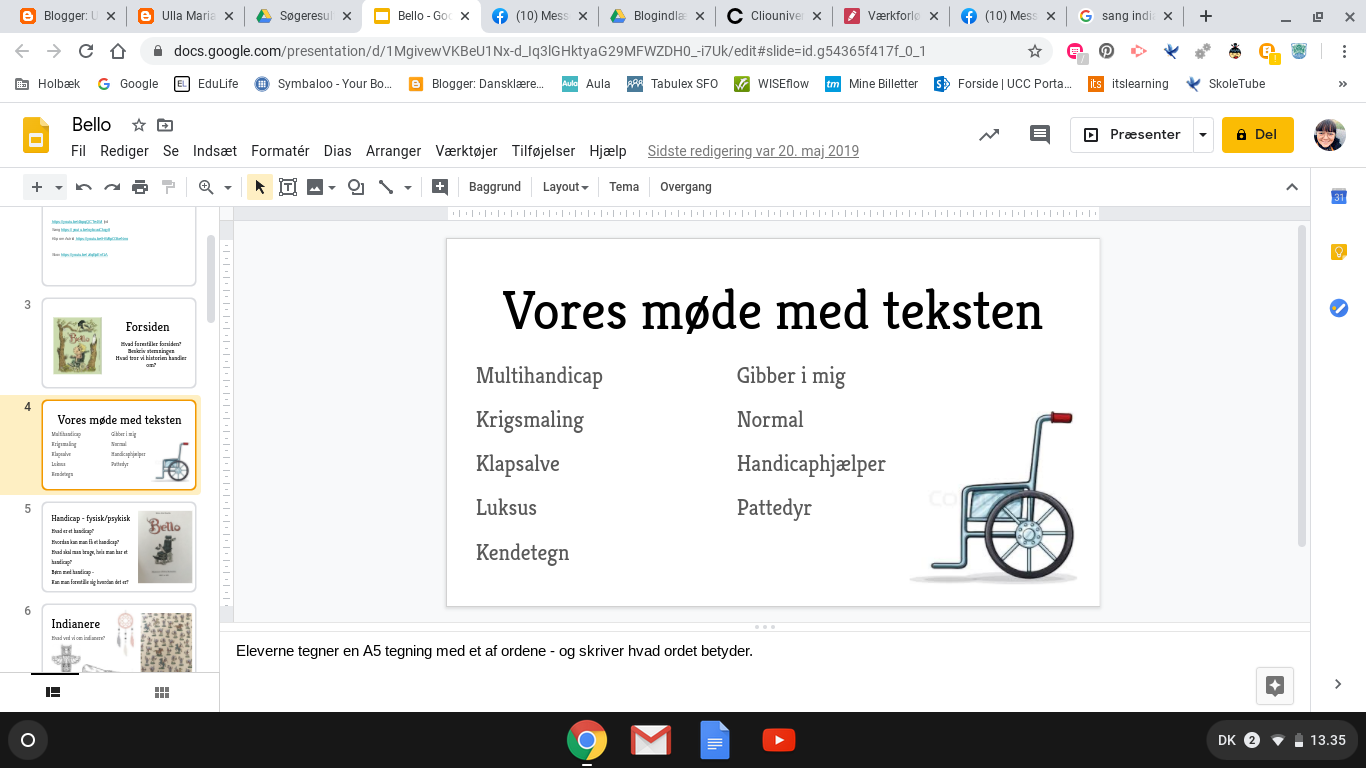Image resolution: width=1366 pixels, height=768 pixels.
Task: Switch to the Cliouniver browser tab
Action: (776, 16)
